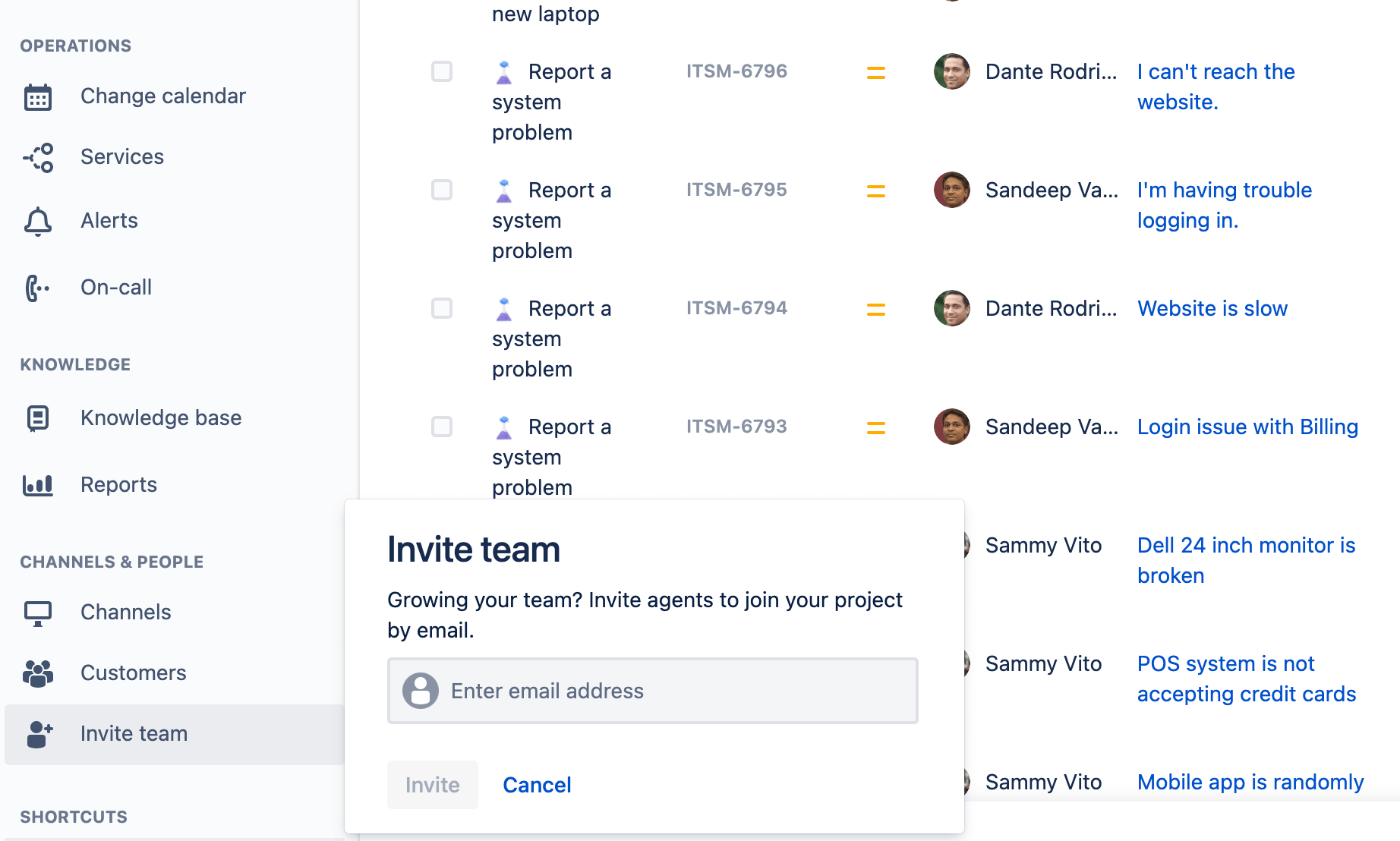
Task: Cancel the Invite team dialog
Action: click(537, 785)
